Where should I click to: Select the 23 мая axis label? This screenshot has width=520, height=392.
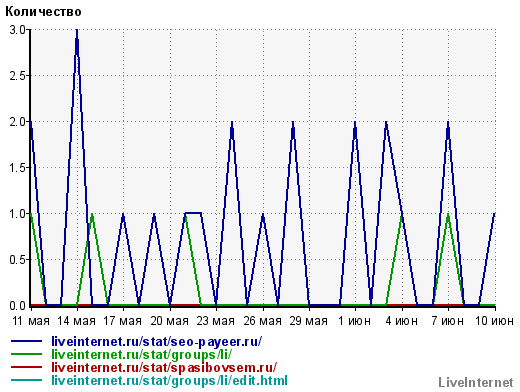(x=216, y=321)
